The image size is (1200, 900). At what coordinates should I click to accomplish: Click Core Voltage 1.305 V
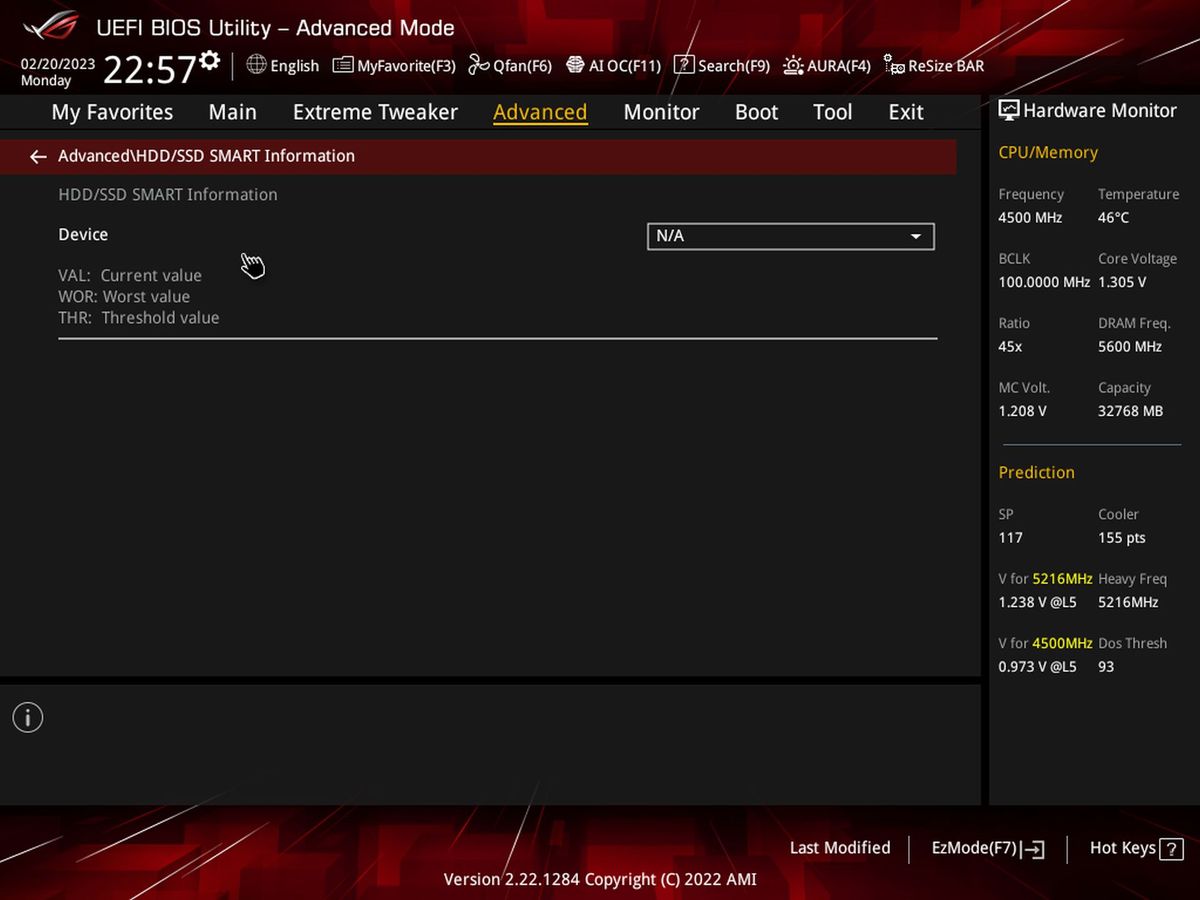pyautogui.click(x=1122, y=282)
